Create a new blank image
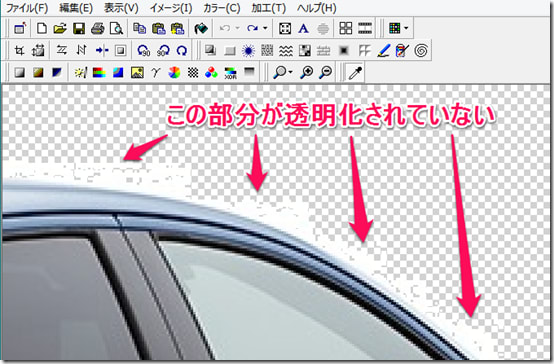The width and height of the screenshot is (554, 364). (x=42, y=28)
